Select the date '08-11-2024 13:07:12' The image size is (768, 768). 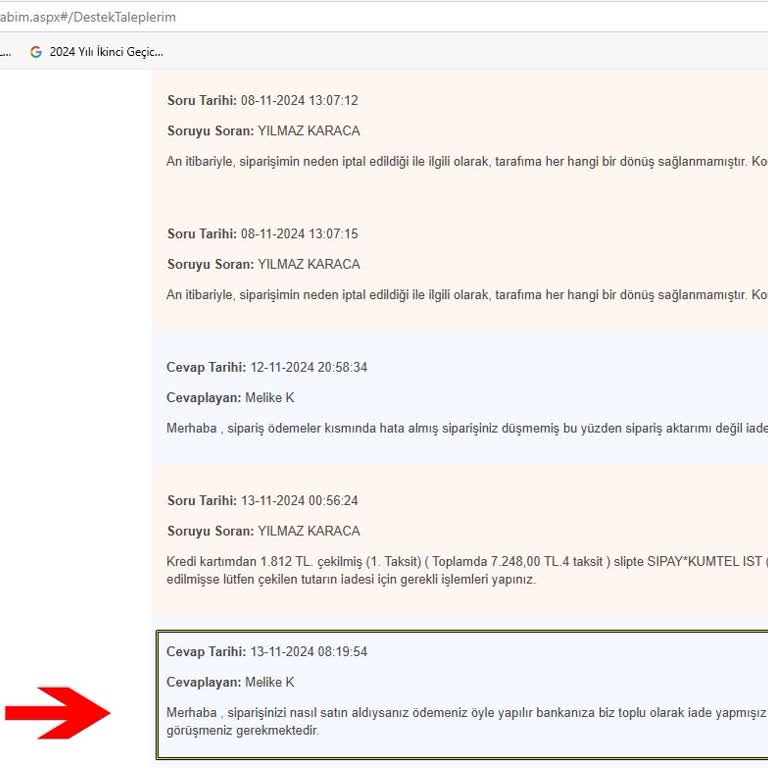pos(299,100)
